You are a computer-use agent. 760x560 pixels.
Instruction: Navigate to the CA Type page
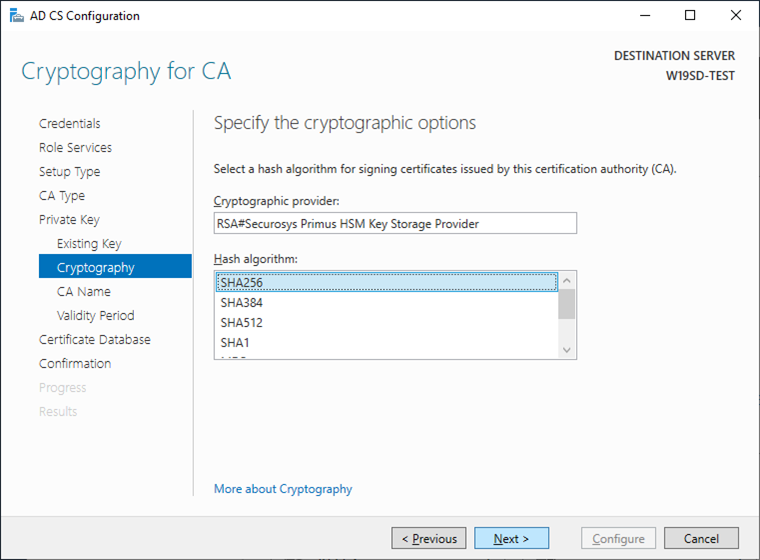point(62,196)
